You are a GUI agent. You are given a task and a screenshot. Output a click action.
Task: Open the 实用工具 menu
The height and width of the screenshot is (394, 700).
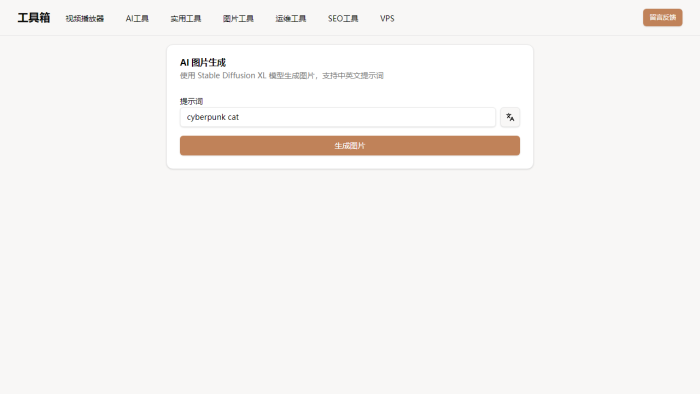coord(186,18)
